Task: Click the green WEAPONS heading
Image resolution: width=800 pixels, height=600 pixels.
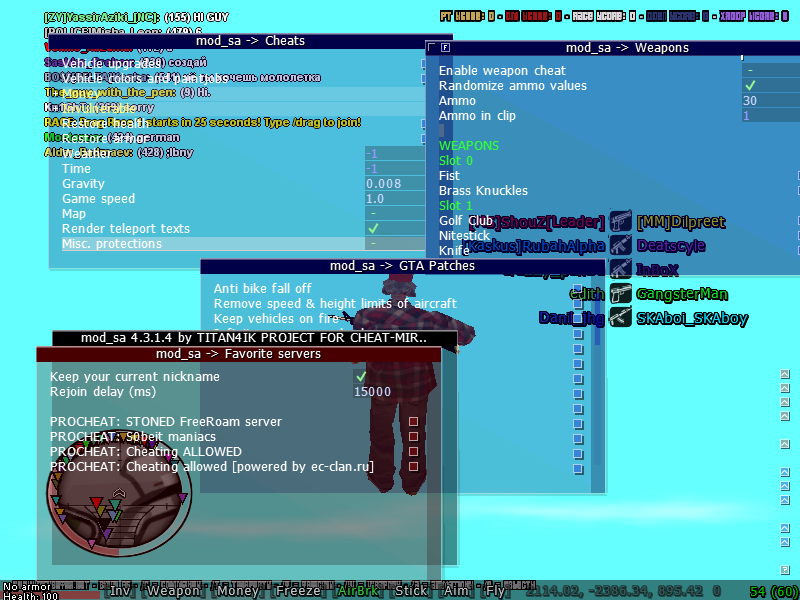Action: [x=469, y=146]
